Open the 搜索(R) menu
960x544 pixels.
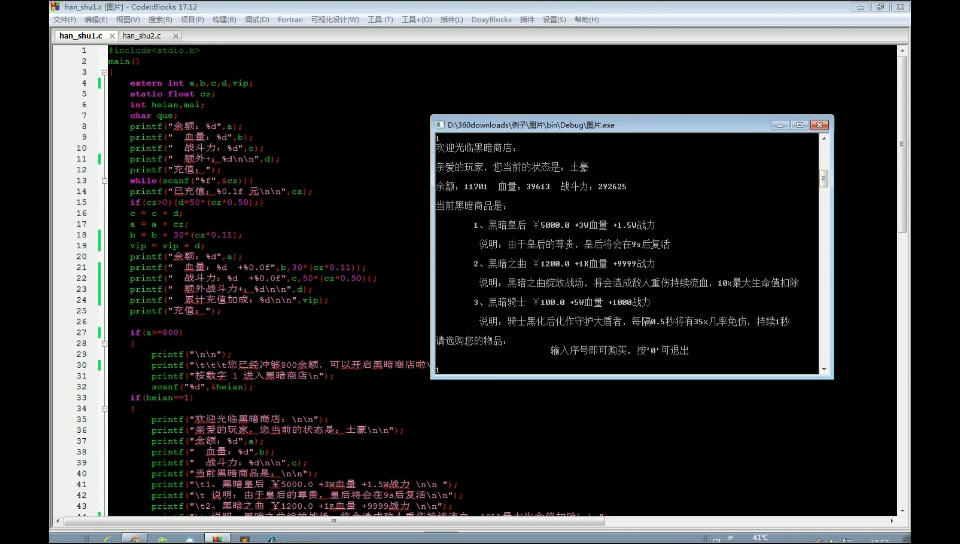point(160,20)
